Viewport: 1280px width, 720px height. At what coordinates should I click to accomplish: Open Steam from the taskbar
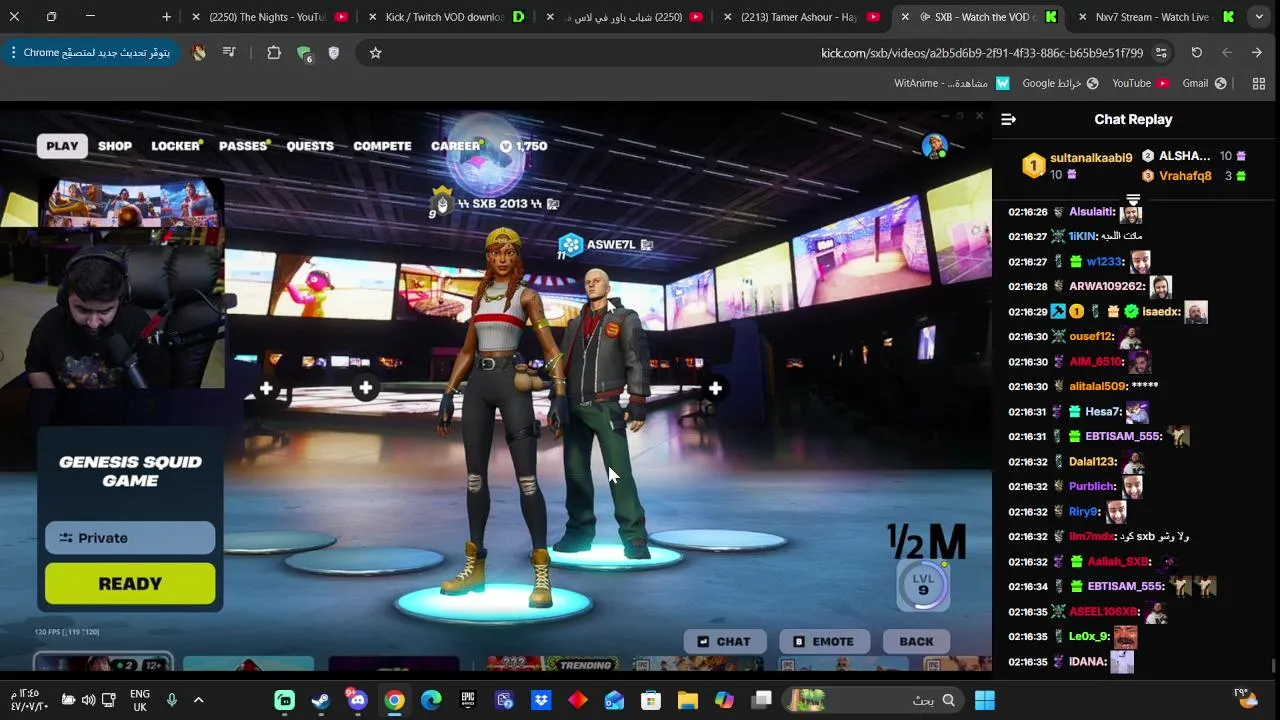tap(321, 700)
